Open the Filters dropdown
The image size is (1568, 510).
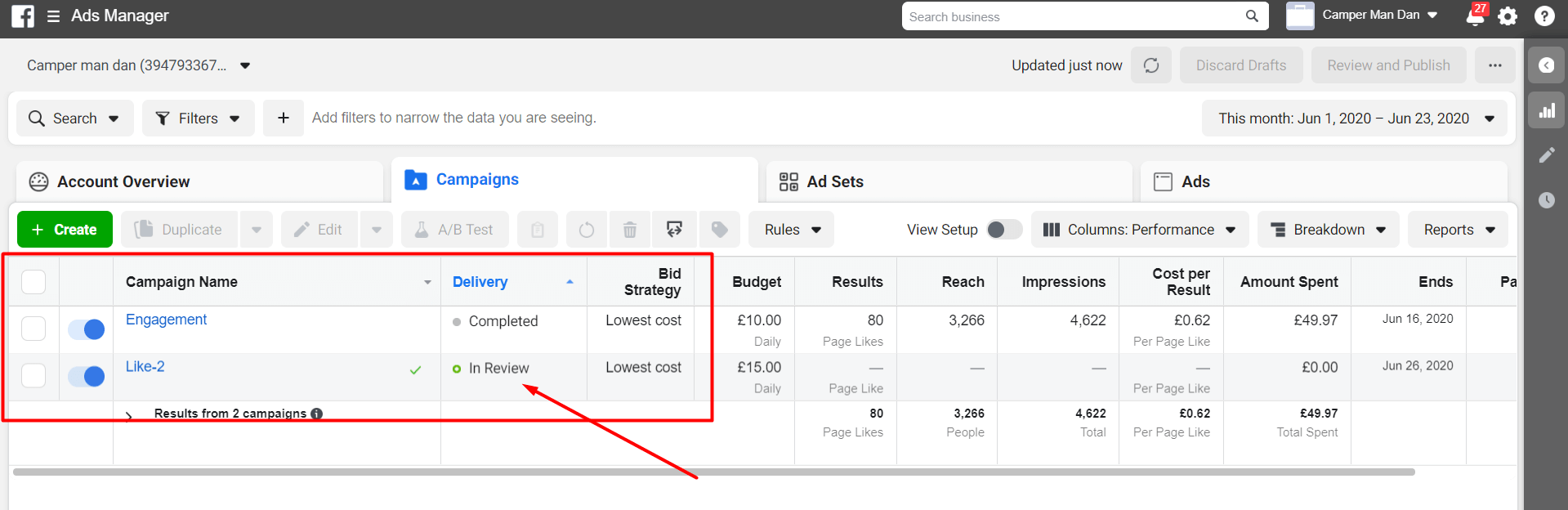tap(199, 119)
